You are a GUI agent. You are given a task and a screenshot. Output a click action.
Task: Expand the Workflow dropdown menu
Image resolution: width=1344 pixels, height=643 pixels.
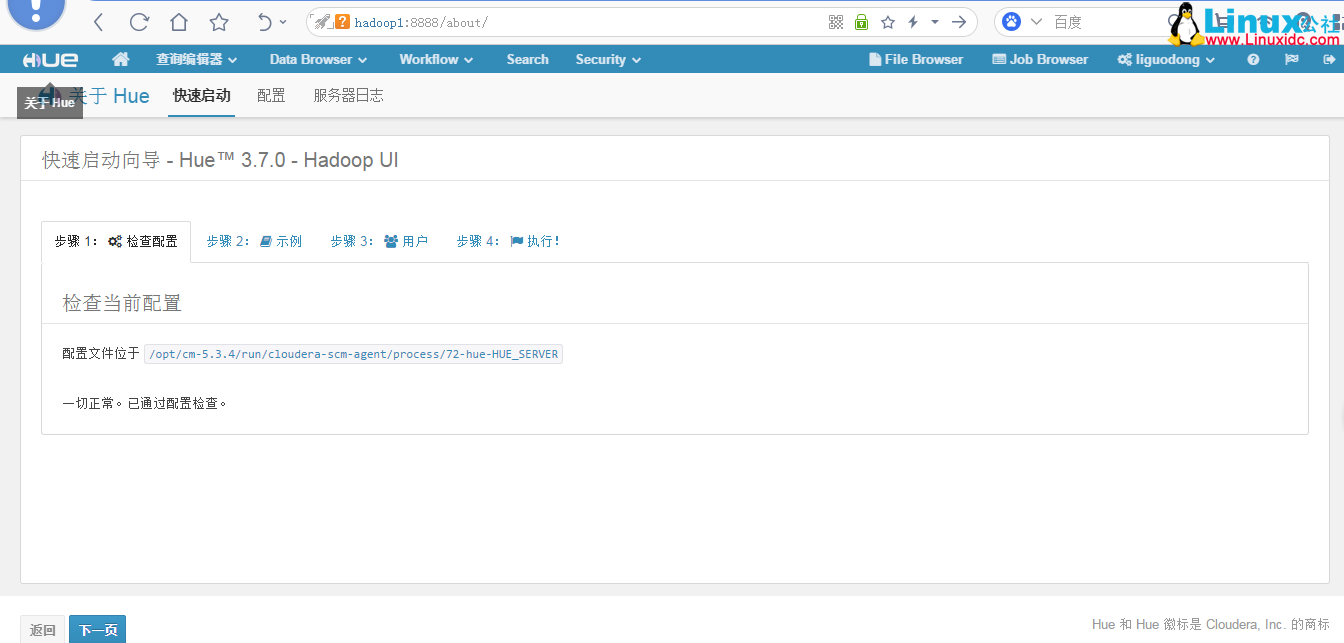coord(436,59)
